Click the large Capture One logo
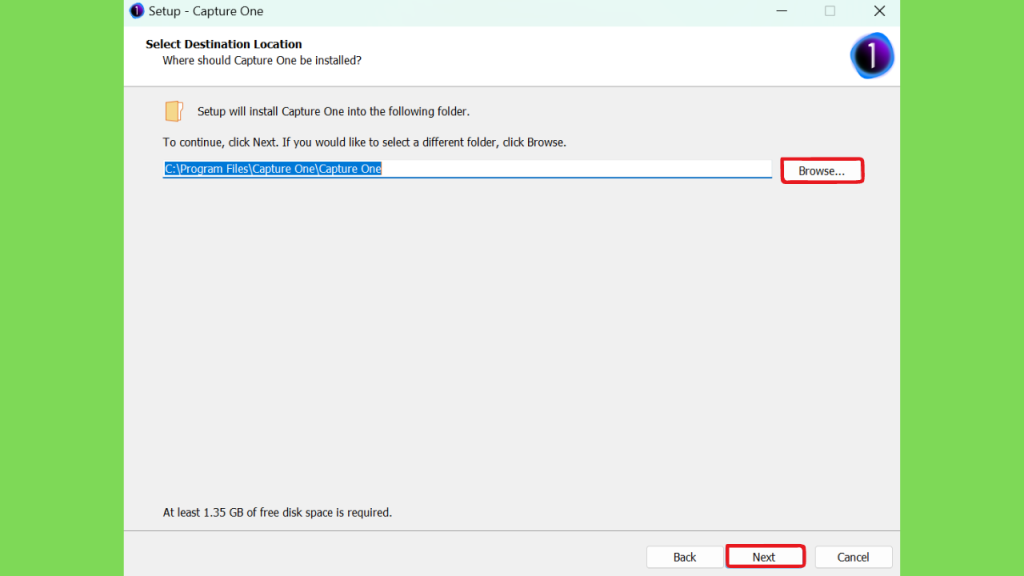Screen dimensions: 1024x576 (x=872, y=56)
